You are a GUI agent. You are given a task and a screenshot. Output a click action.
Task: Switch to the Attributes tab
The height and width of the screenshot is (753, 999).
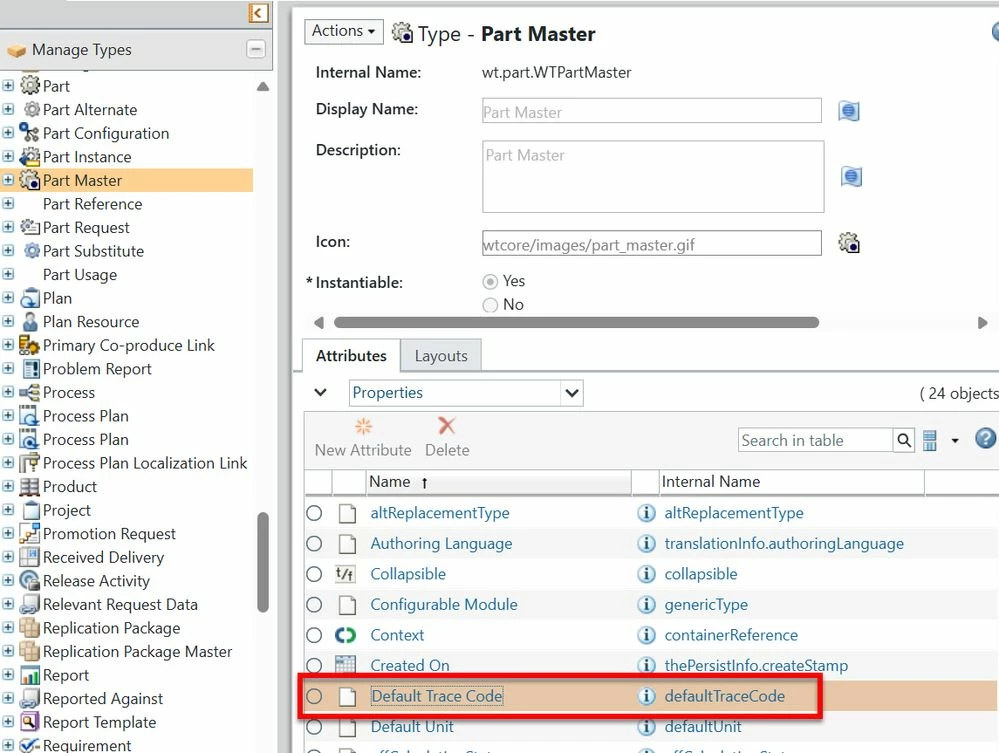click(351, 355)
